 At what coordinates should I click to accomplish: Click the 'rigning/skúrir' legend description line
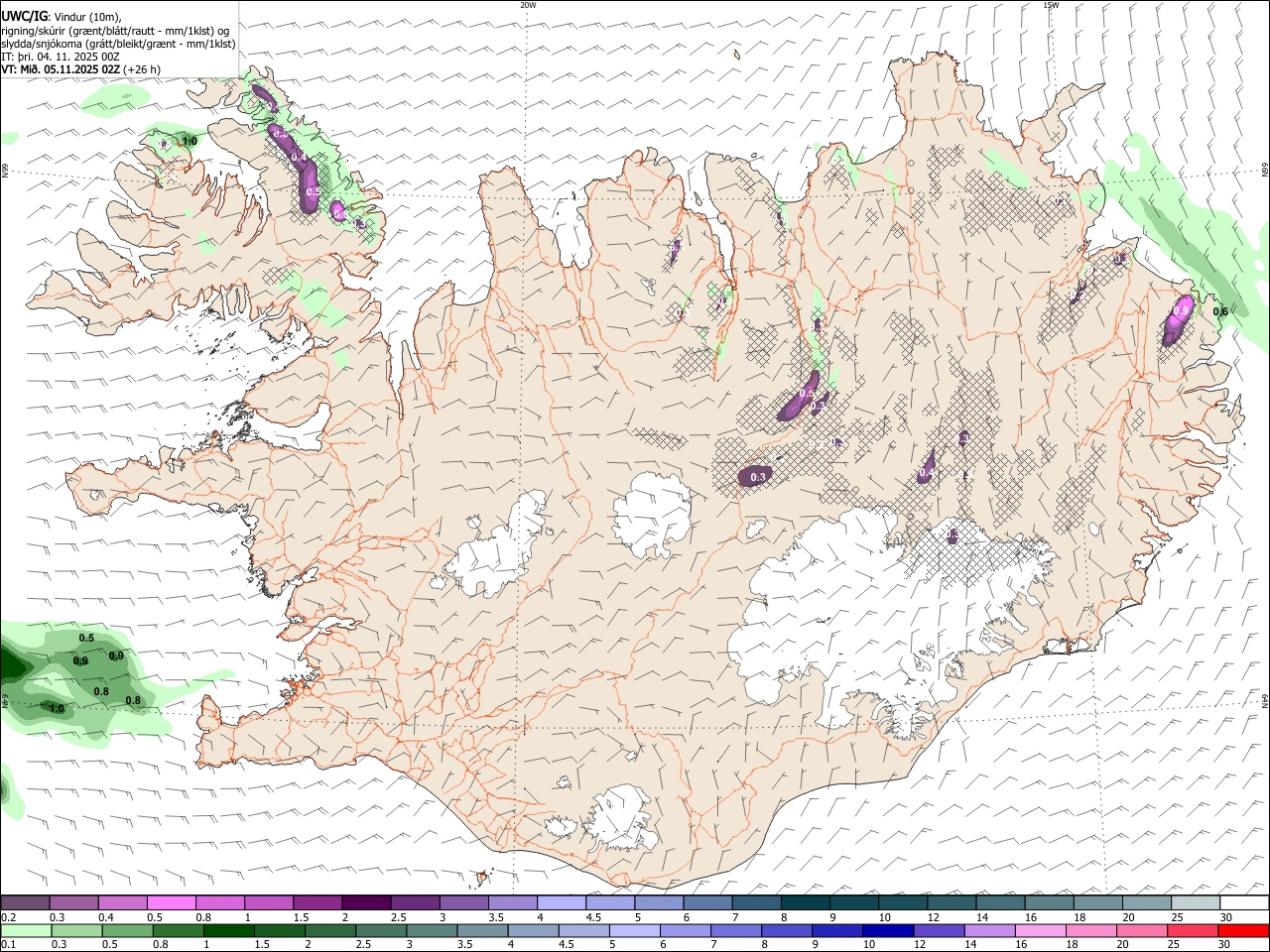coord(114,30)
